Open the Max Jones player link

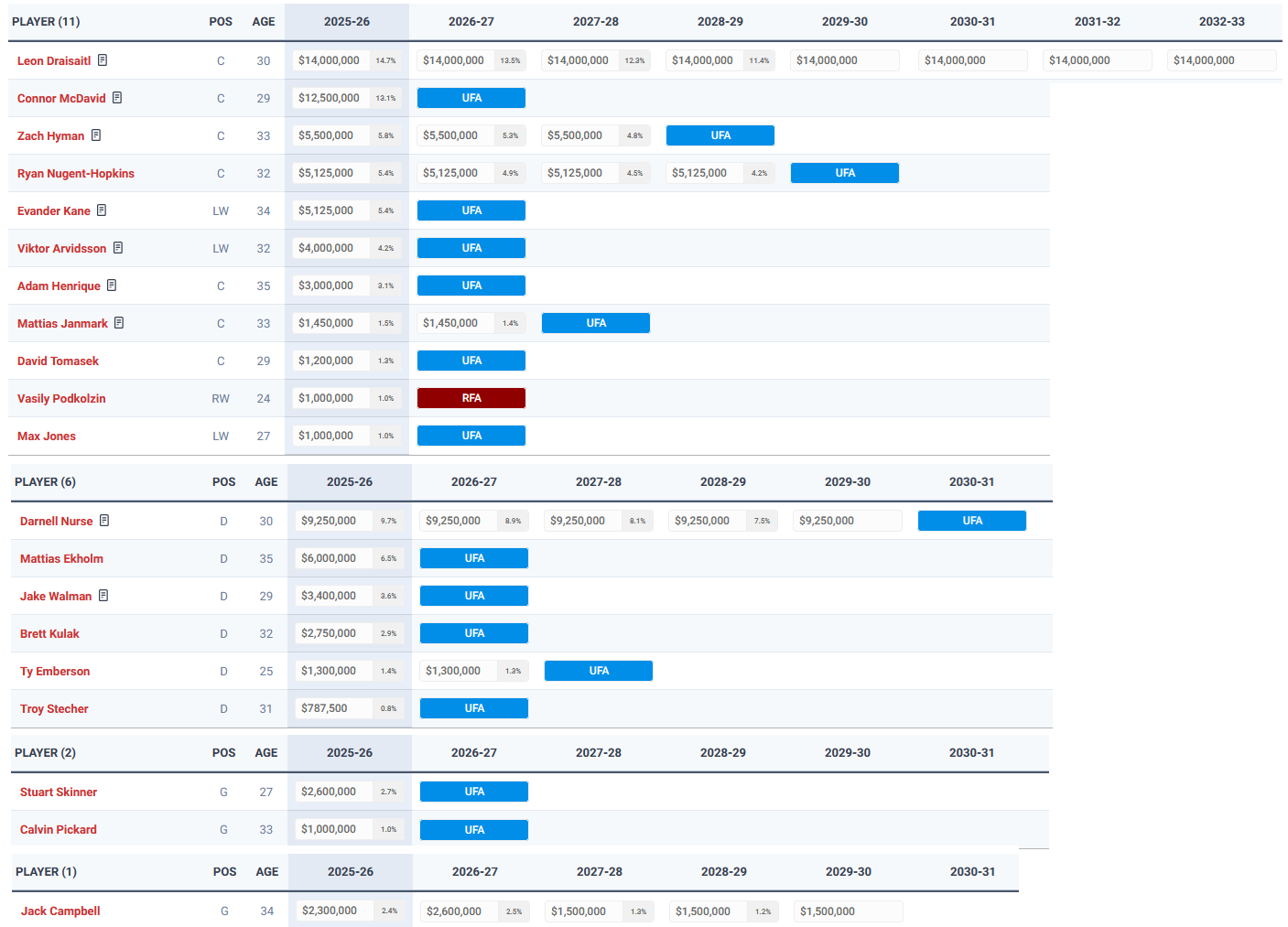click(x=47, y=437)
